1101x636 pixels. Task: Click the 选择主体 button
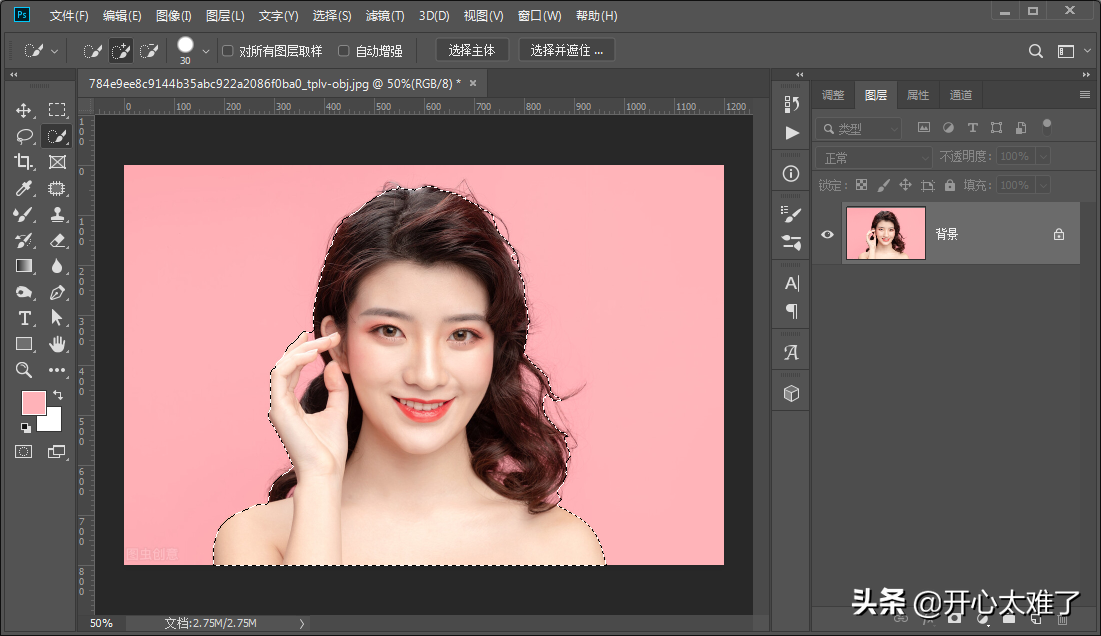pyautogui.click(x=472, y=50)
